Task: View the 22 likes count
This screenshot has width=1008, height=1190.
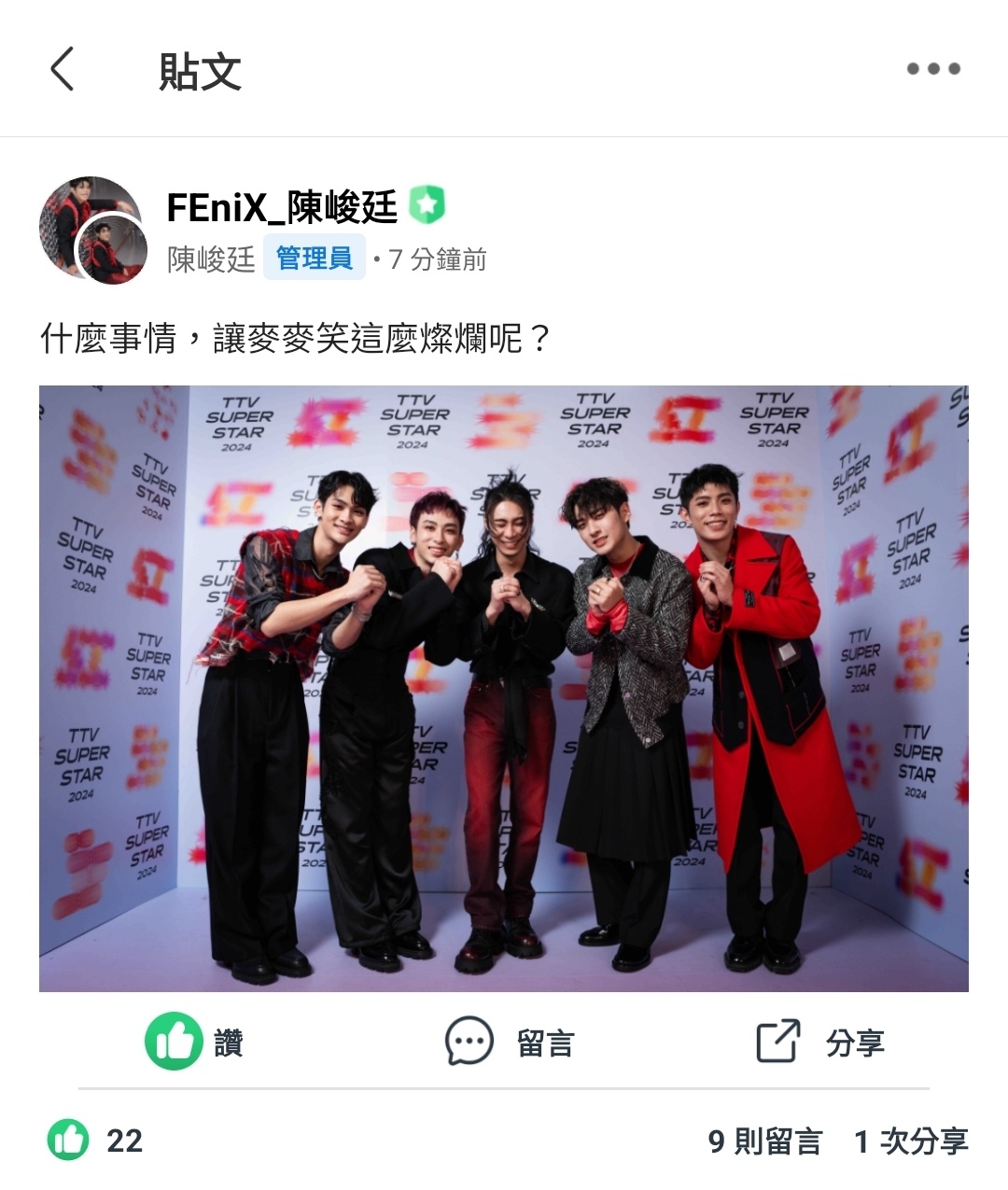Action: tap(124, 1141)
